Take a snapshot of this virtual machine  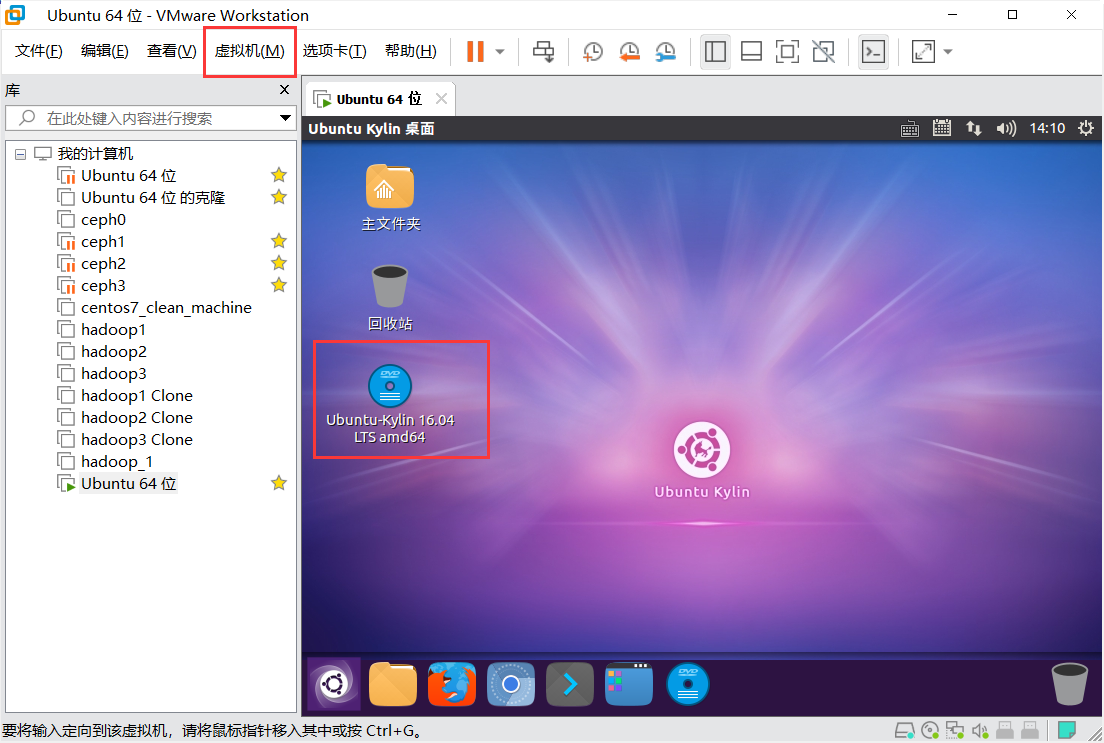[x=592, y=51]
